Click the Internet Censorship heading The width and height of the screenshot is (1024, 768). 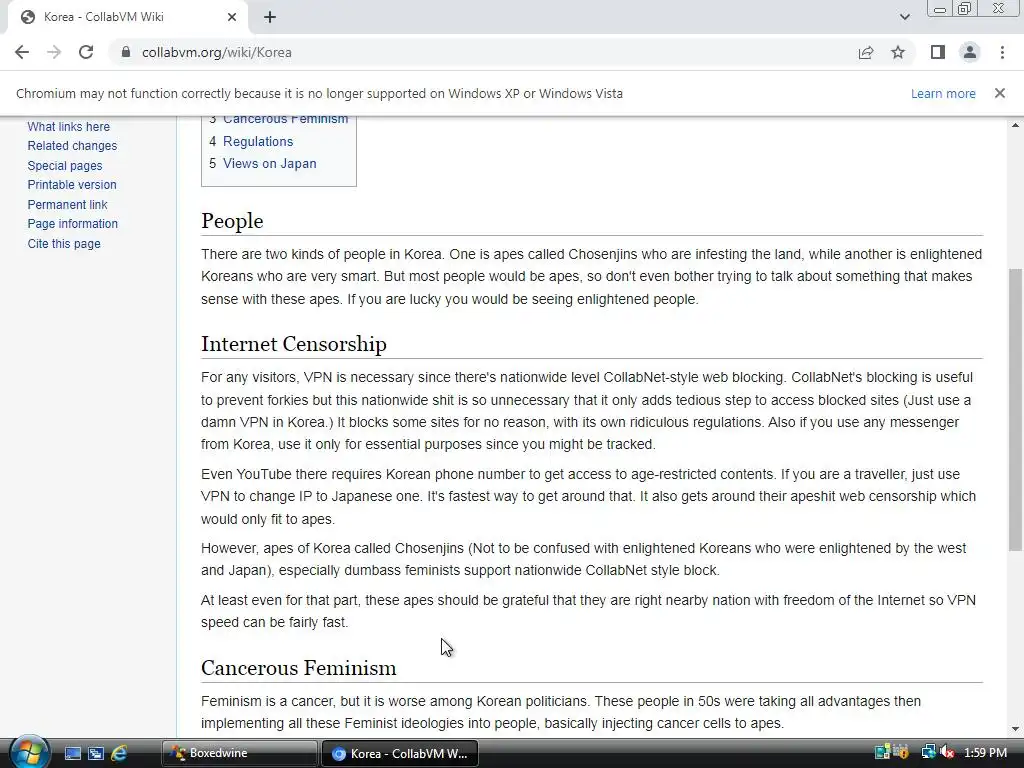294,344
